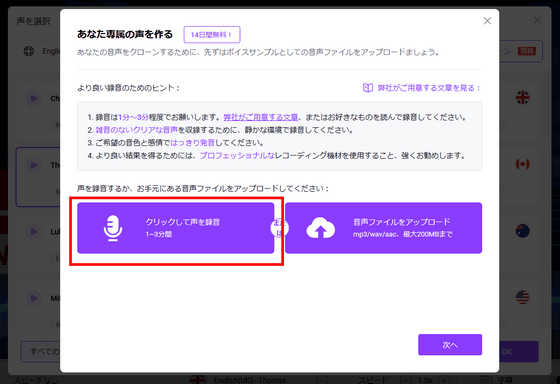Click the クリックして声を録音 label
This screenshot has height=384, width=560.
[182, 222]
